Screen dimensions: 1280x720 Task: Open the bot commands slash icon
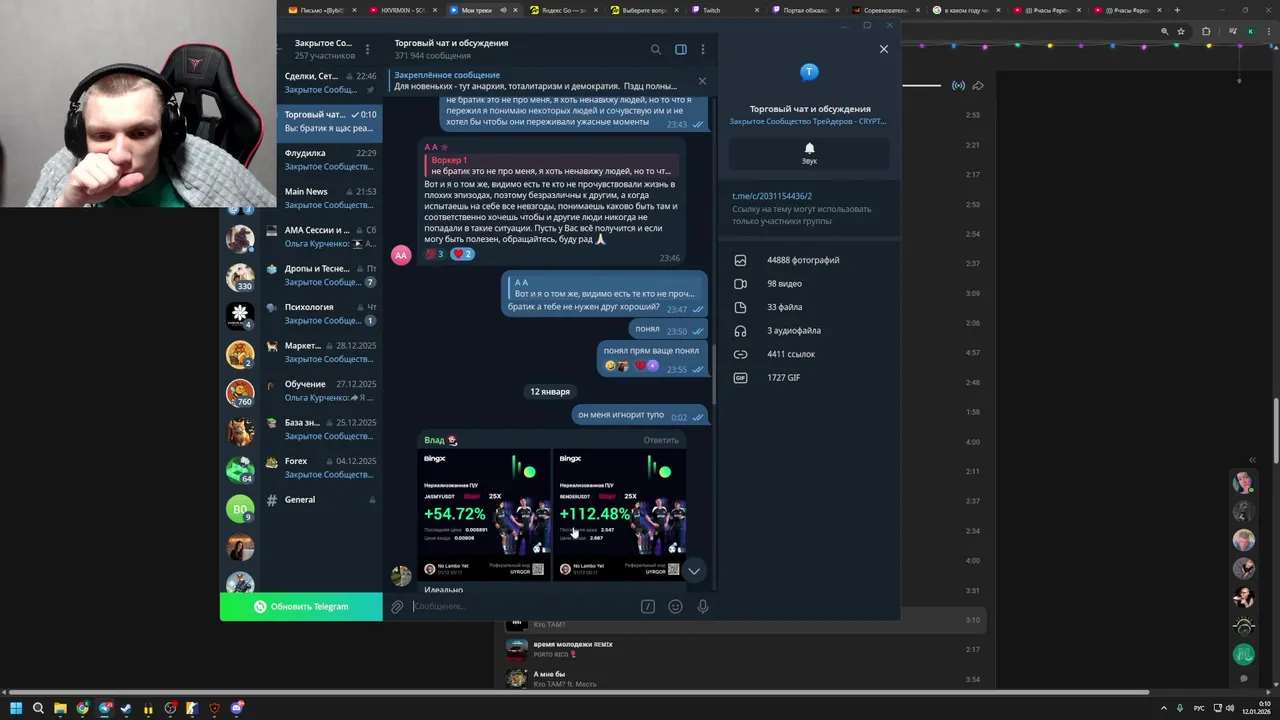[648, 606]
